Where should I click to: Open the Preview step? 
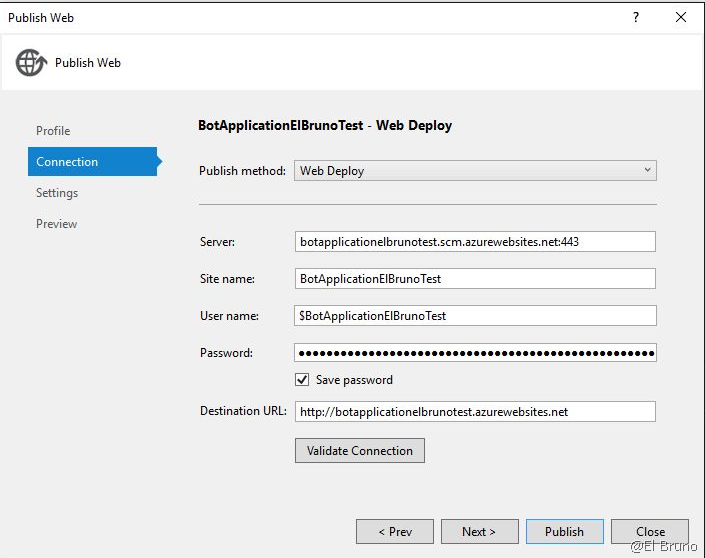(x=56, y=224)
